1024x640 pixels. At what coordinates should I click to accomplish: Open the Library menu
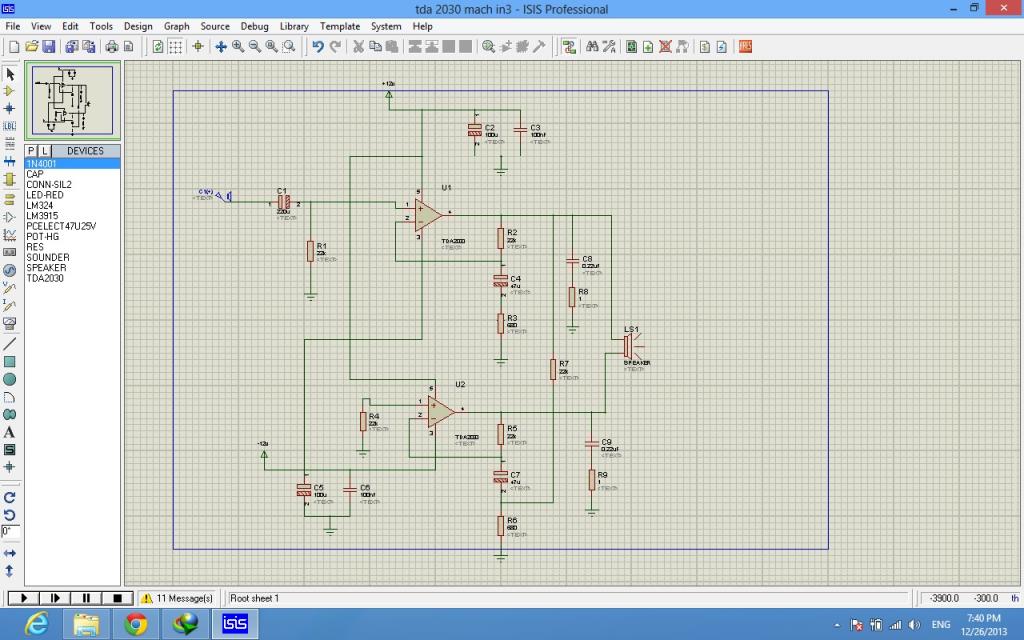(x=294, y=26)
